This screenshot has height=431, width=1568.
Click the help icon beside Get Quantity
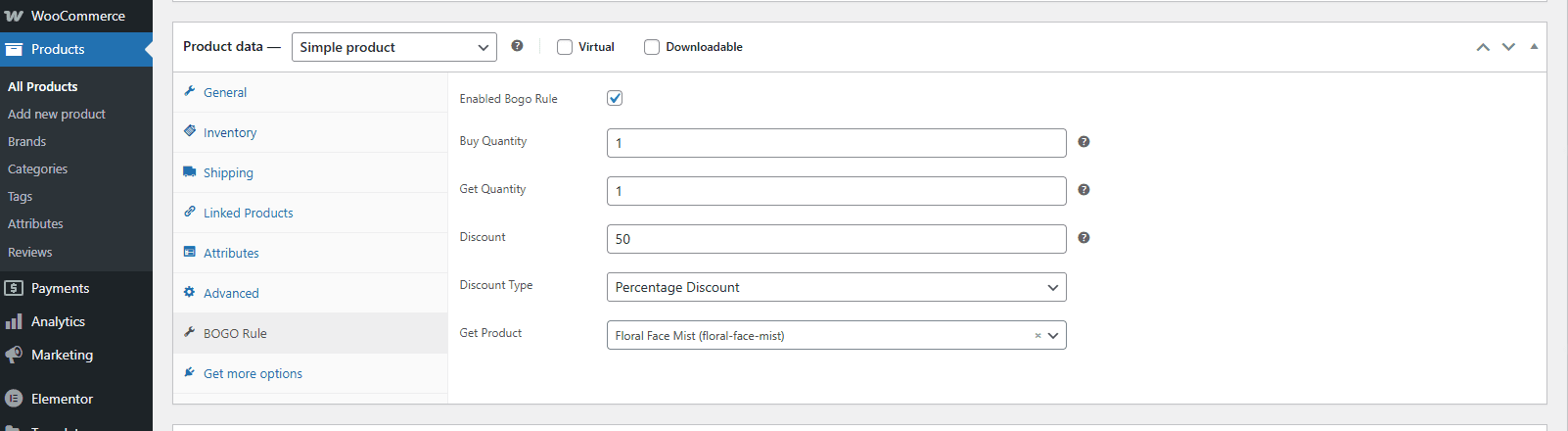coord(1084,190)
